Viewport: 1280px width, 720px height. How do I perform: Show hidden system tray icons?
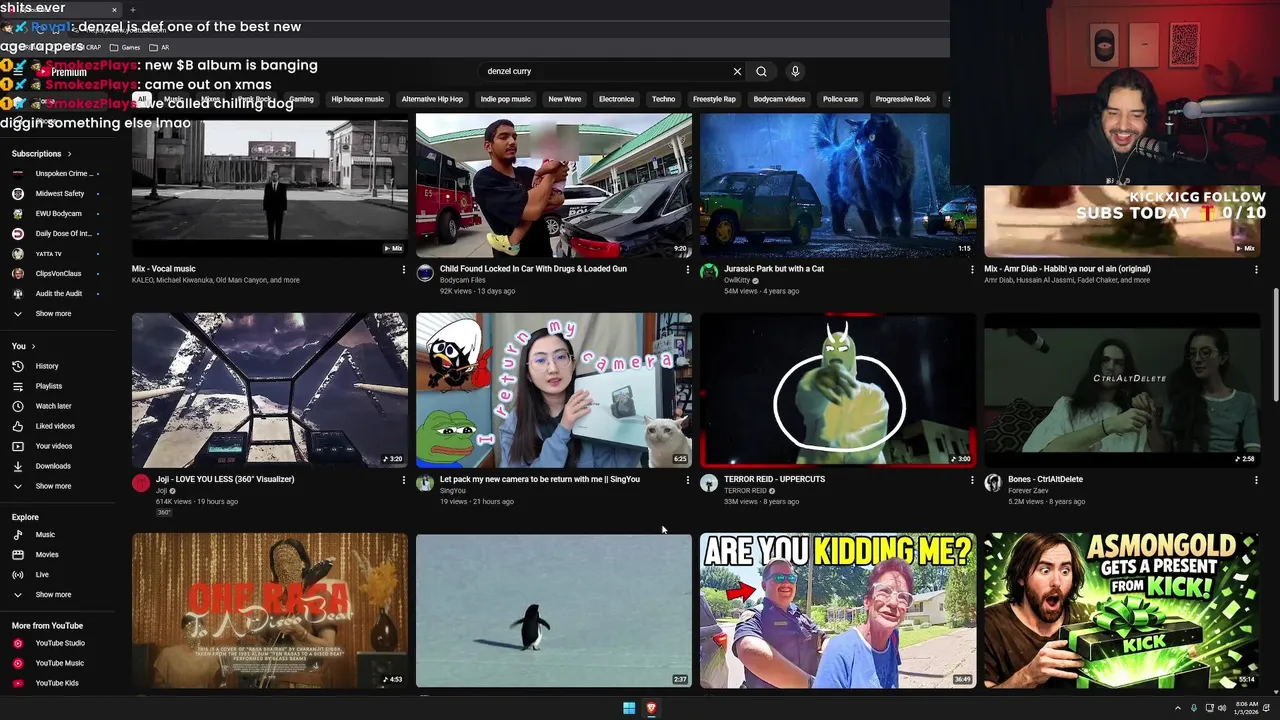click(x=1177, y=708)
